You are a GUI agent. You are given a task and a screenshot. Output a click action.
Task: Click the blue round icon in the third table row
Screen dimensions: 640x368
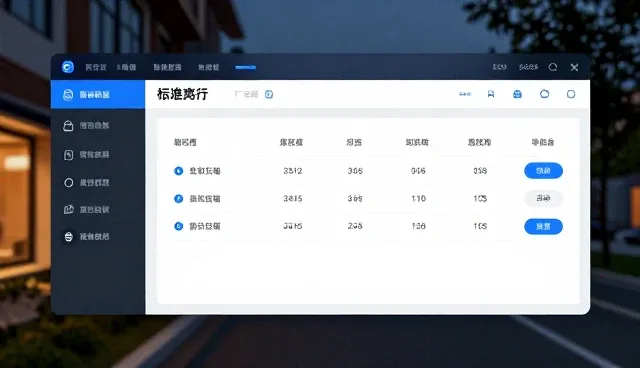(x=178, y=226)
